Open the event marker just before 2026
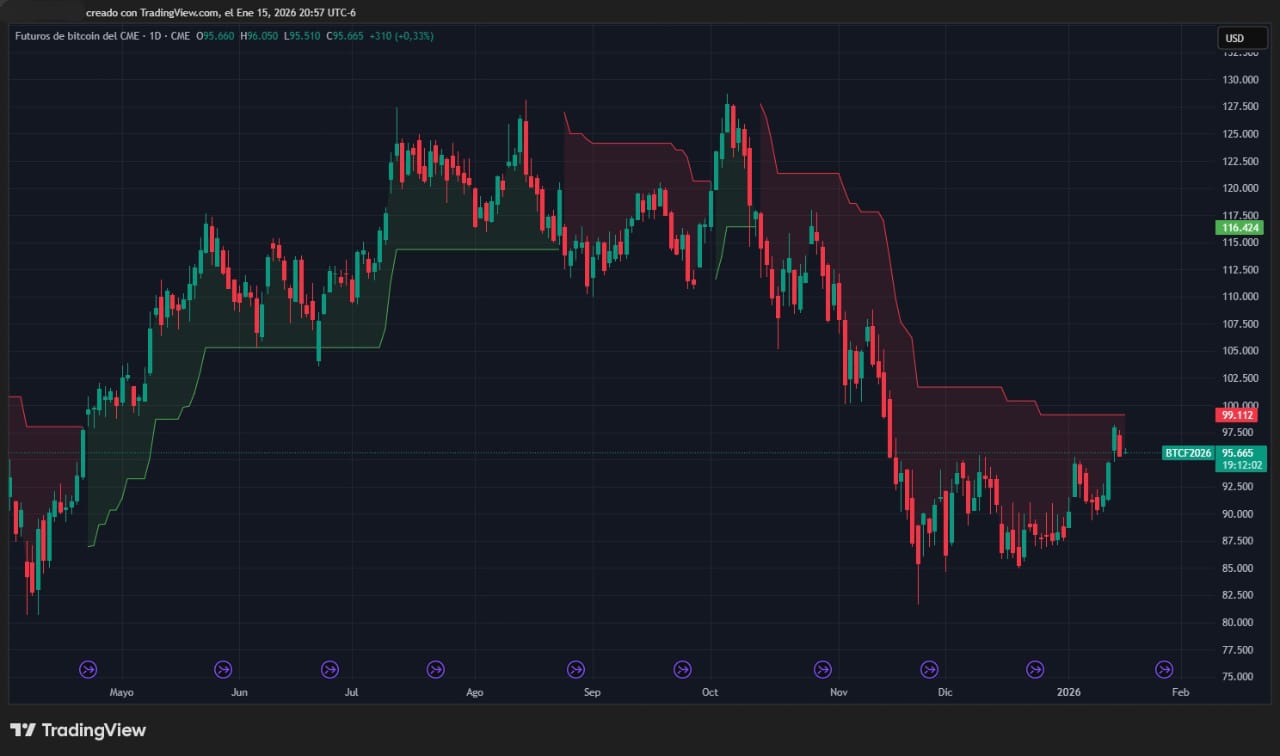Screen dimensions: 1280x756 (1036, 669)
